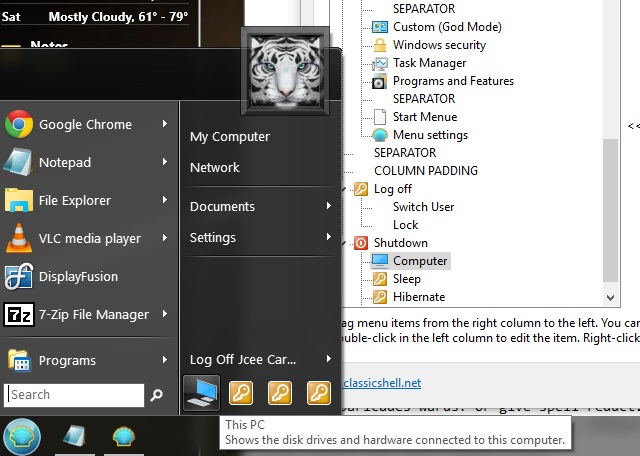This screenshot has width=640, height=456.
Task: Open My Computer from the right column
Action: [x=230, y=137]
